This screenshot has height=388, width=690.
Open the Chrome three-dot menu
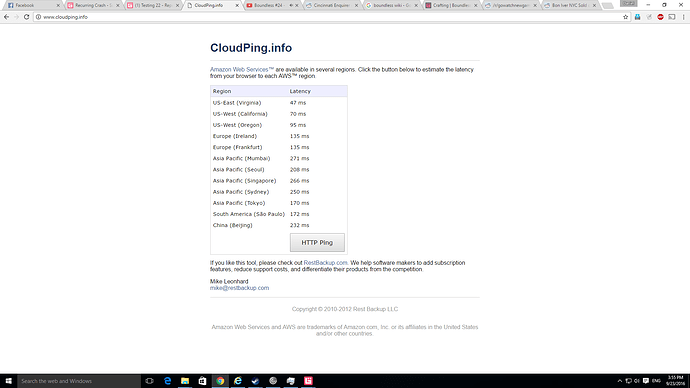pyautogui.click(x=683, y=17)
